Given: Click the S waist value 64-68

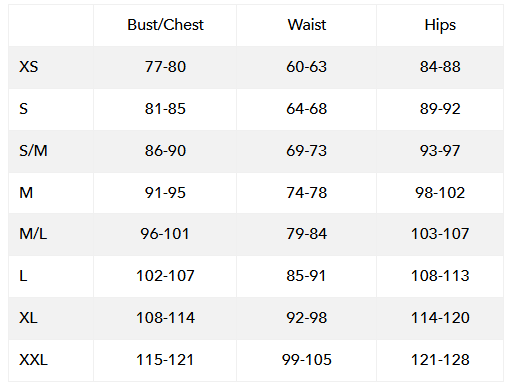Looking at the screenshot, I should click(307, 109).
